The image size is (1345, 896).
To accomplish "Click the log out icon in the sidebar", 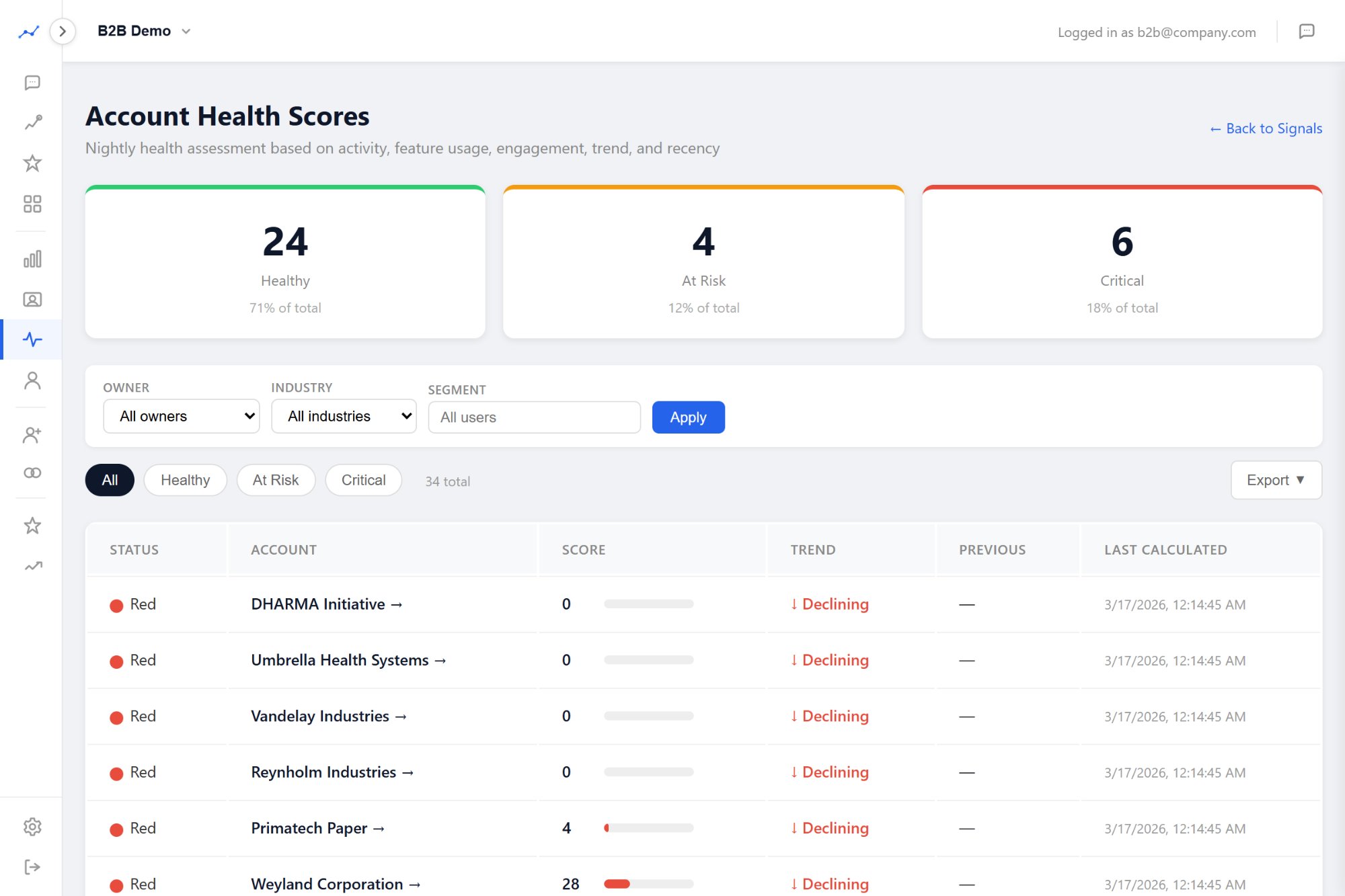I will pos(32,867).
